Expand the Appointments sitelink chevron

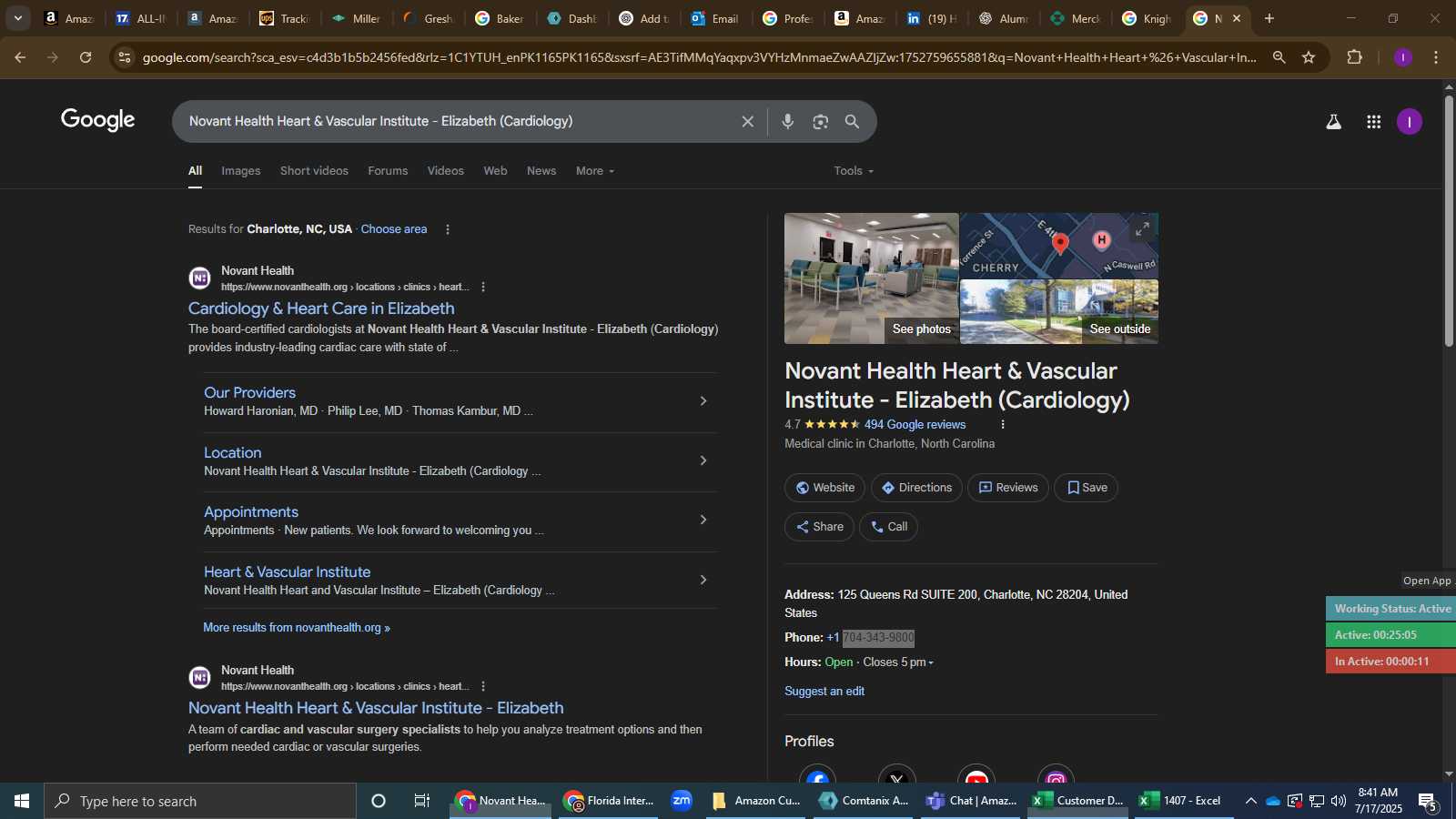click(703, 520)
